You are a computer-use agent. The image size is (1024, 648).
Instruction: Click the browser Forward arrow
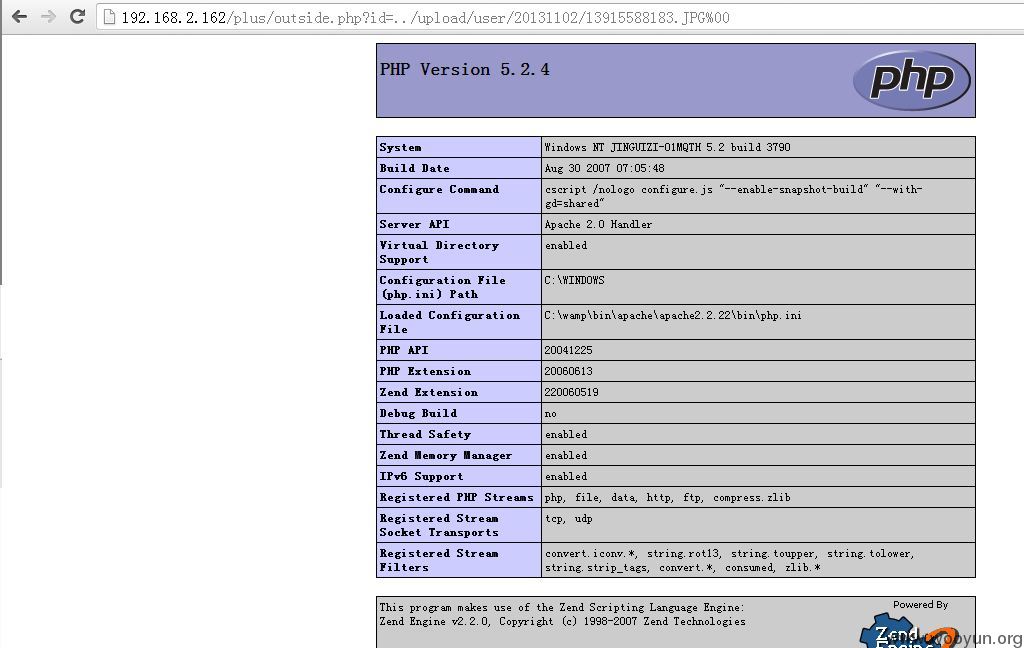pos(48,16)
